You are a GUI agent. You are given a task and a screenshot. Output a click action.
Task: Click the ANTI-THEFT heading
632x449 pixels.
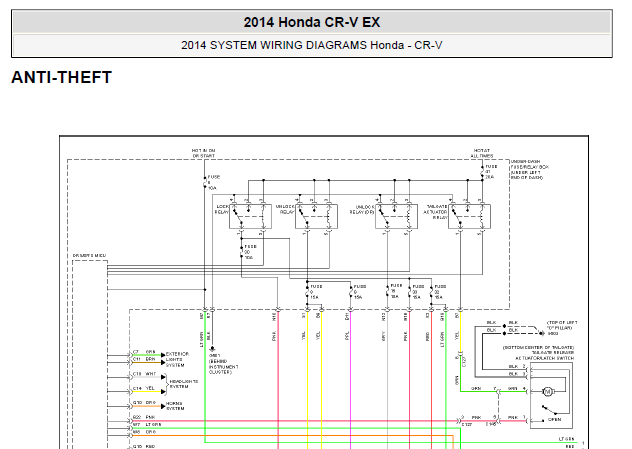(61, 77)
